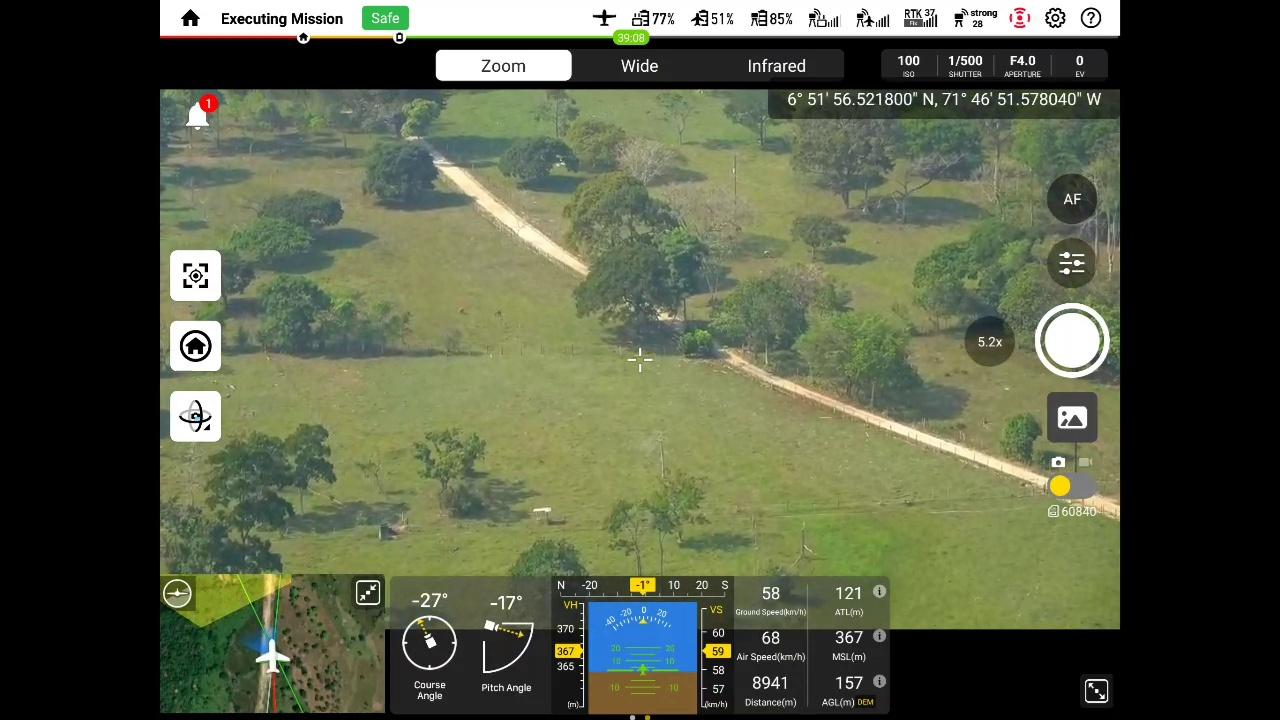Viewport: 1280px width, 720px height.
Task: Open the video link 'strong 28' indicator
Action: (x=975, y=18)
